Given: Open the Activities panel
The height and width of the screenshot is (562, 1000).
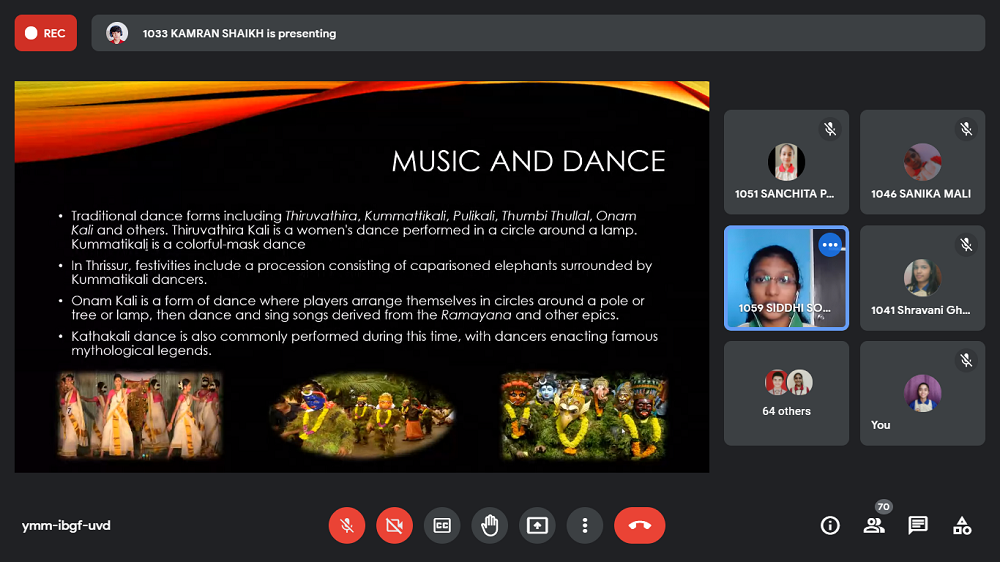Looking at the screenshot, I should coord(962,525).
